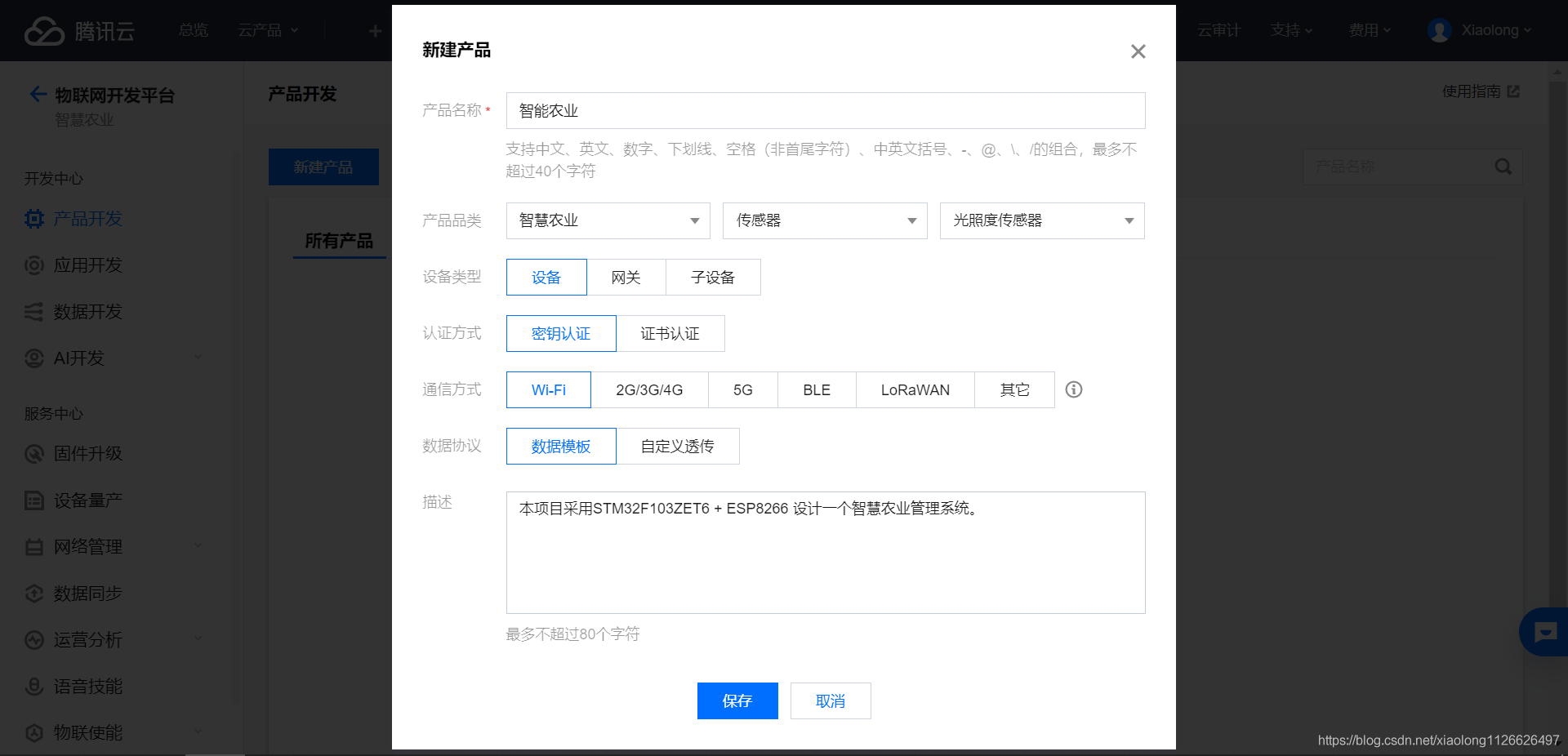Click the 取消 button
Viewport: 1568px width, 756px height.
[831, 701]
